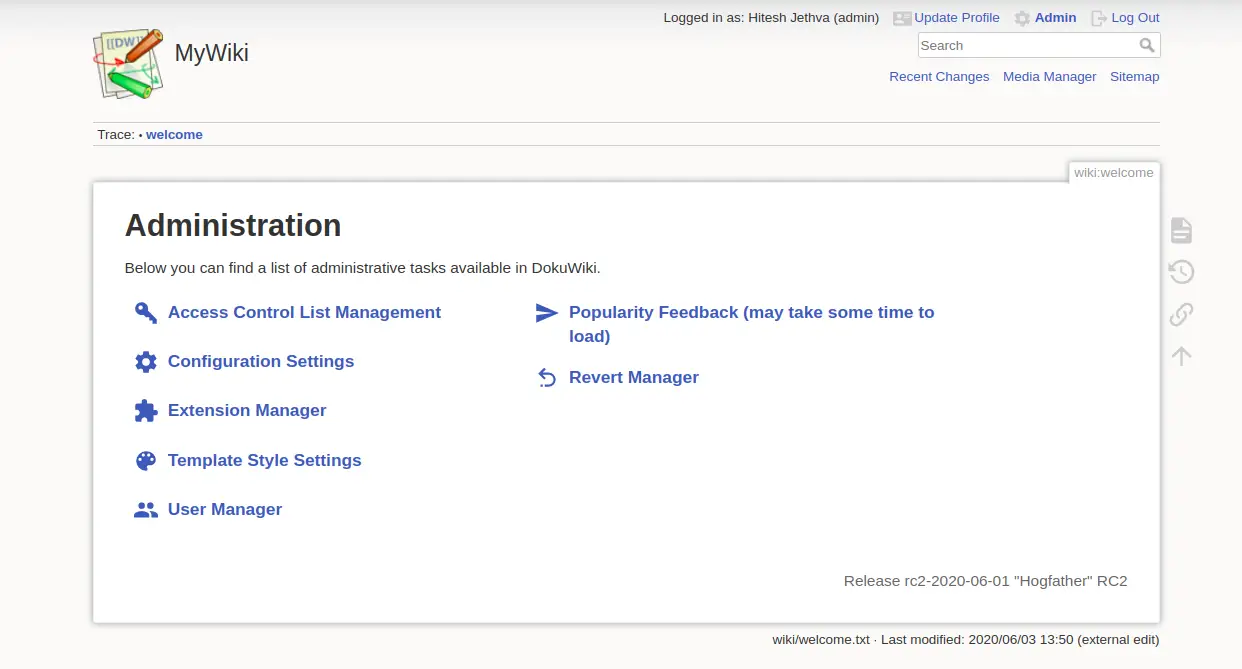Click the Release rc2-2020-06-01 Hogfather text
The width and height of the screenshot is (1242, 669).
[986, 581]
